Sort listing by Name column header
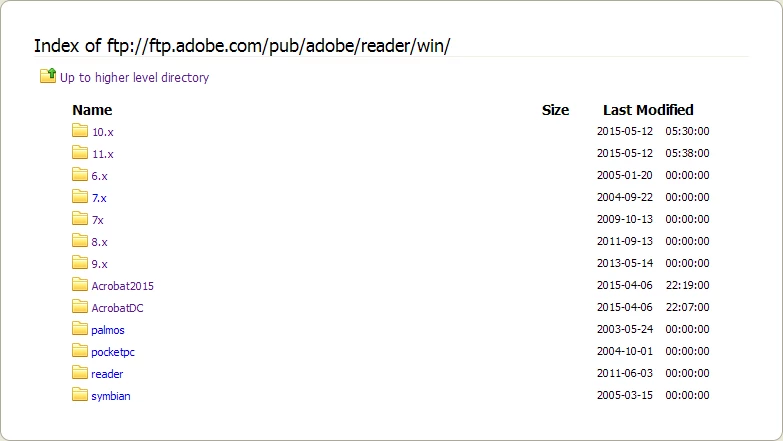783x441 pixels. pyautogui.click(x=92, y=110)
